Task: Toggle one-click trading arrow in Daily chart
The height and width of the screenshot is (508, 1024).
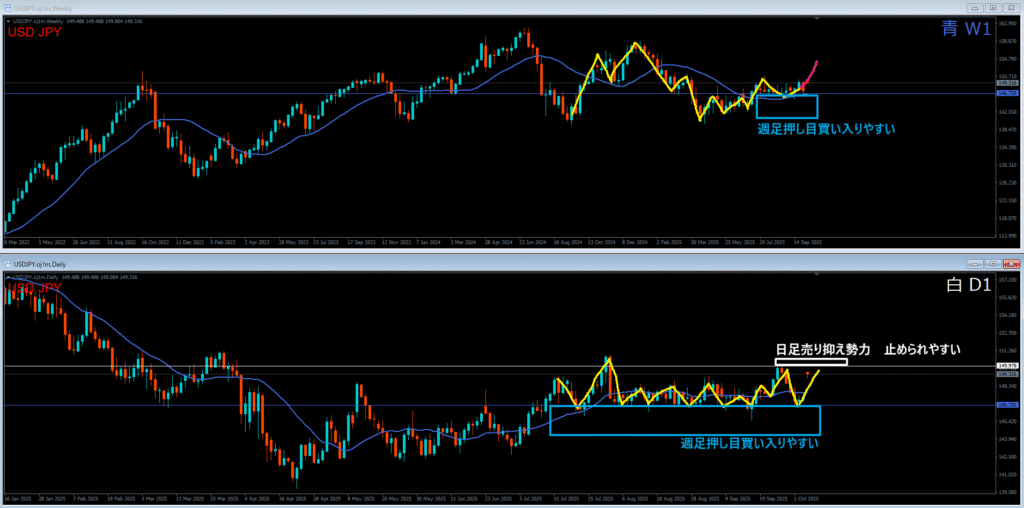Action: point(8,277)
